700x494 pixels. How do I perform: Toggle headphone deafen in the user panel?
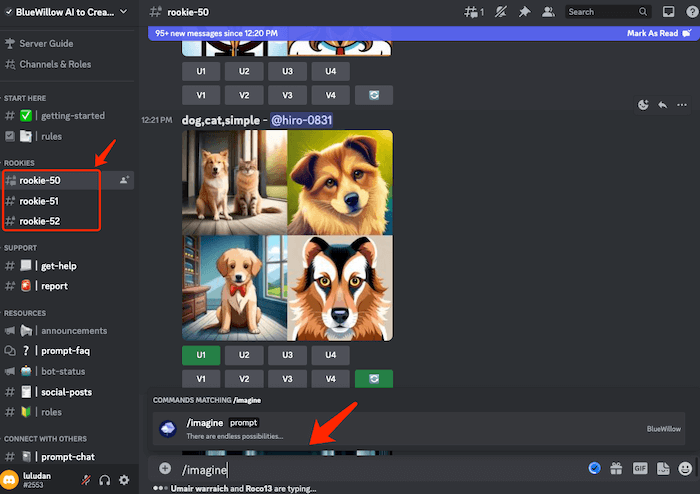tap(105, 480)
